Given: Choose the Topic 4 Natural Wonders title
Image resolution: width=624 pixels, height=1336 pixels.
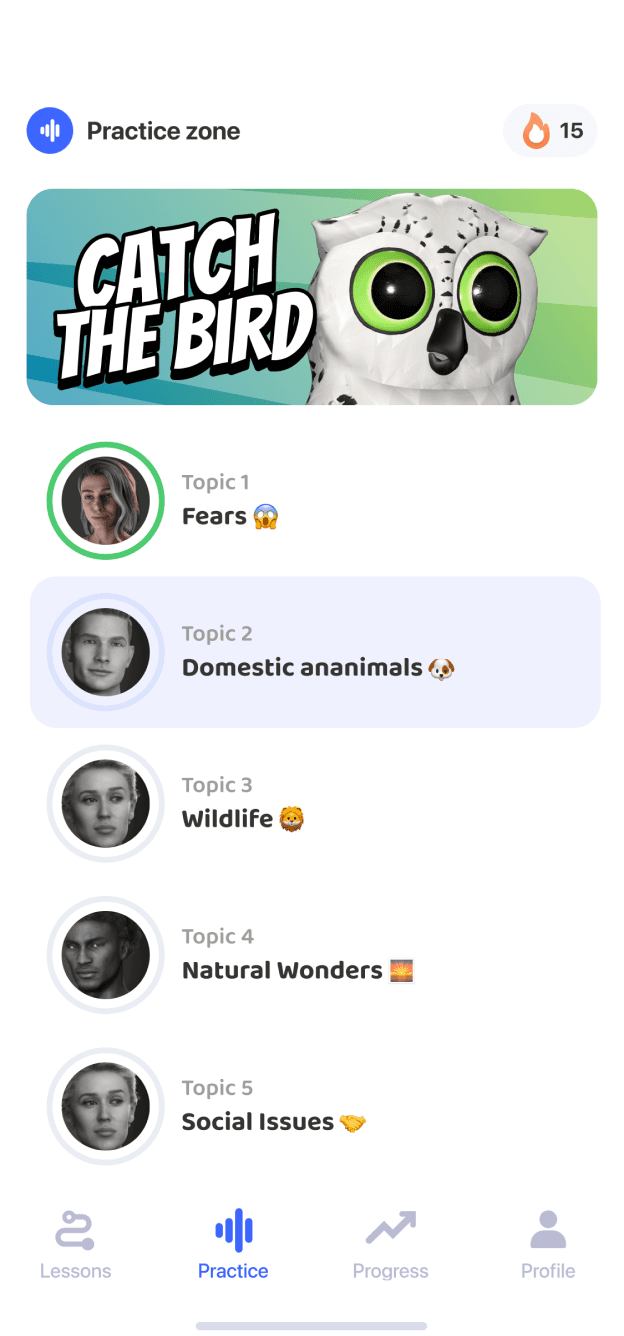Looking at the screenshot, I should 283,970.
